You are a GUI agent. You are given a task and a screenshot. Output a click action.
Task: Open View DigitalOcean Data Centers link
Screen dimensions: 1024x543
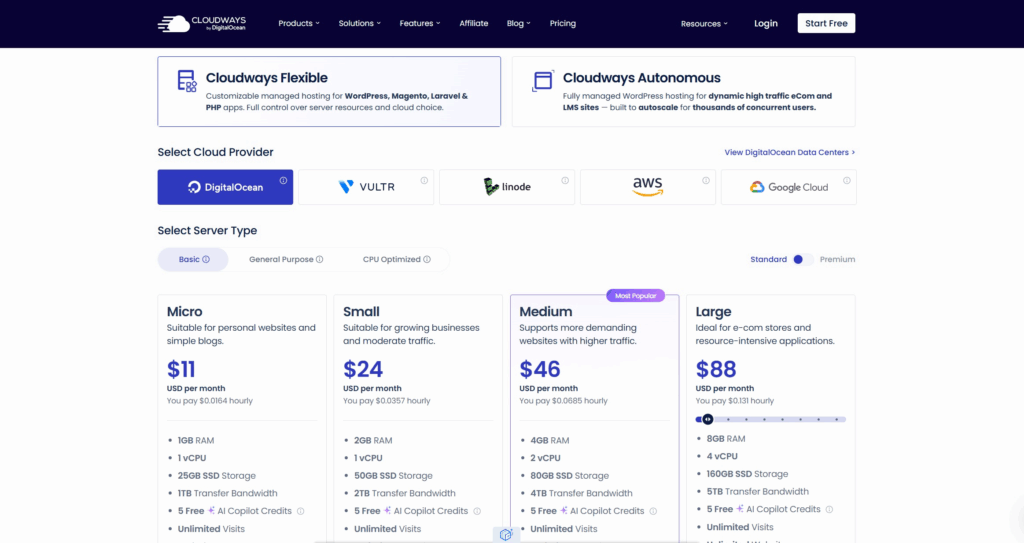pos(789,153)
